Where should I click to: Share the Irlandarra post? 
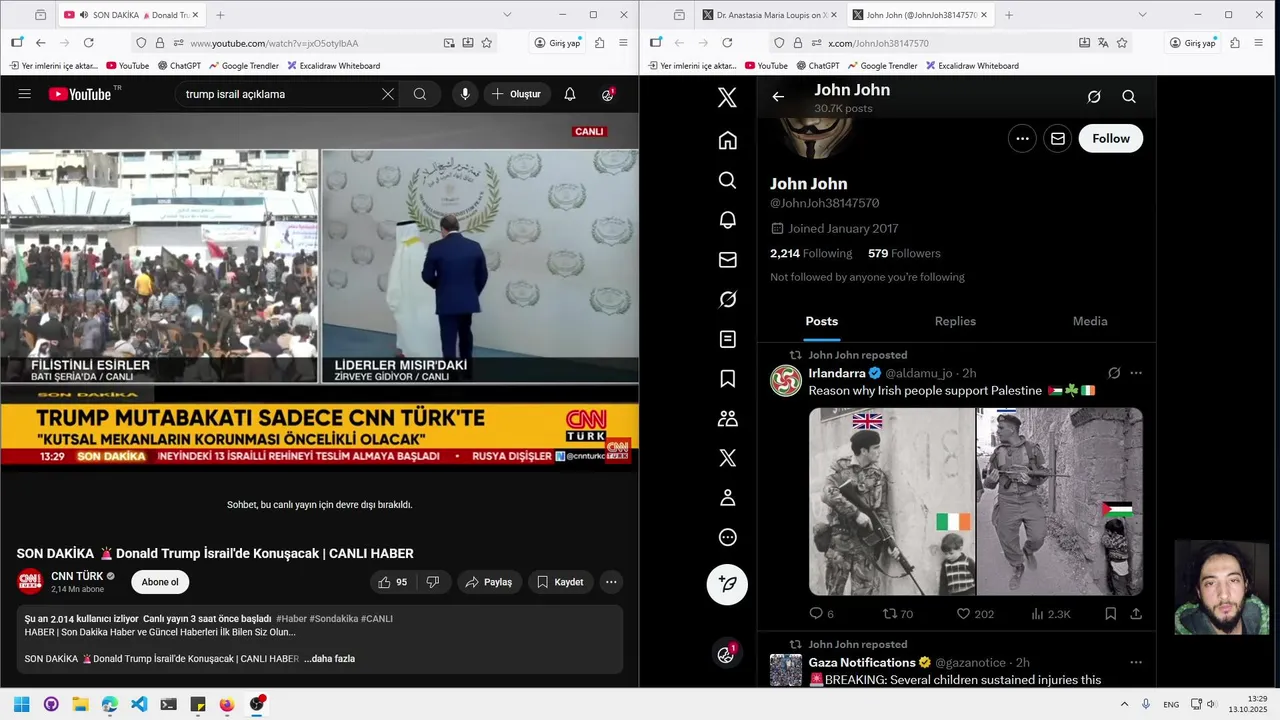(x=1136, y=614)
